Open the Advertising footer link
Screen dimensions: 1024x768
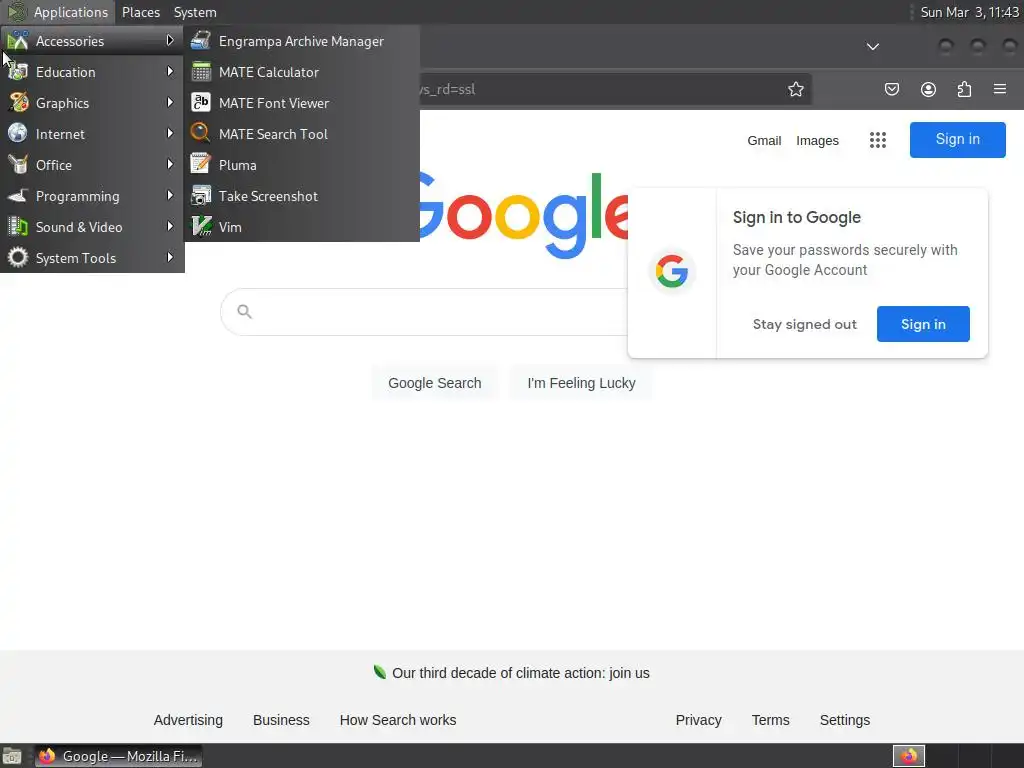(x=188, y=720)
